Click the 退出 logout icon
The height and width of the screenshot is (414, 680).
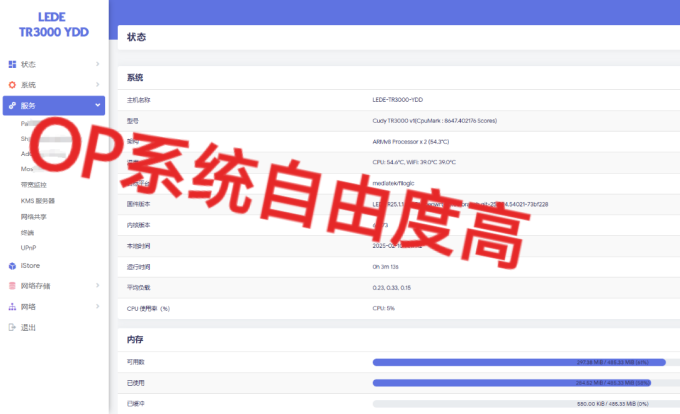12,327
